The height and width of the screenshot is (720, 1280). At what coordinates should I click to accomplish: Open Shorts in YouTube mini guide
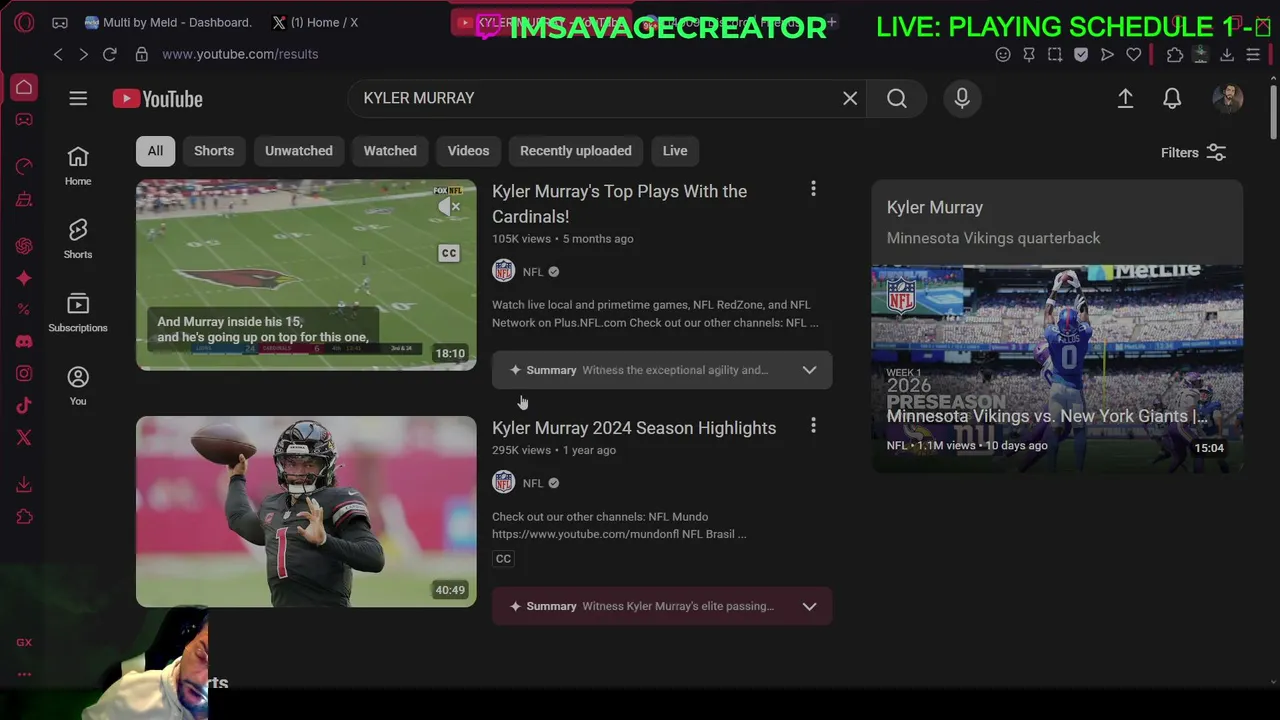[78, 239]
